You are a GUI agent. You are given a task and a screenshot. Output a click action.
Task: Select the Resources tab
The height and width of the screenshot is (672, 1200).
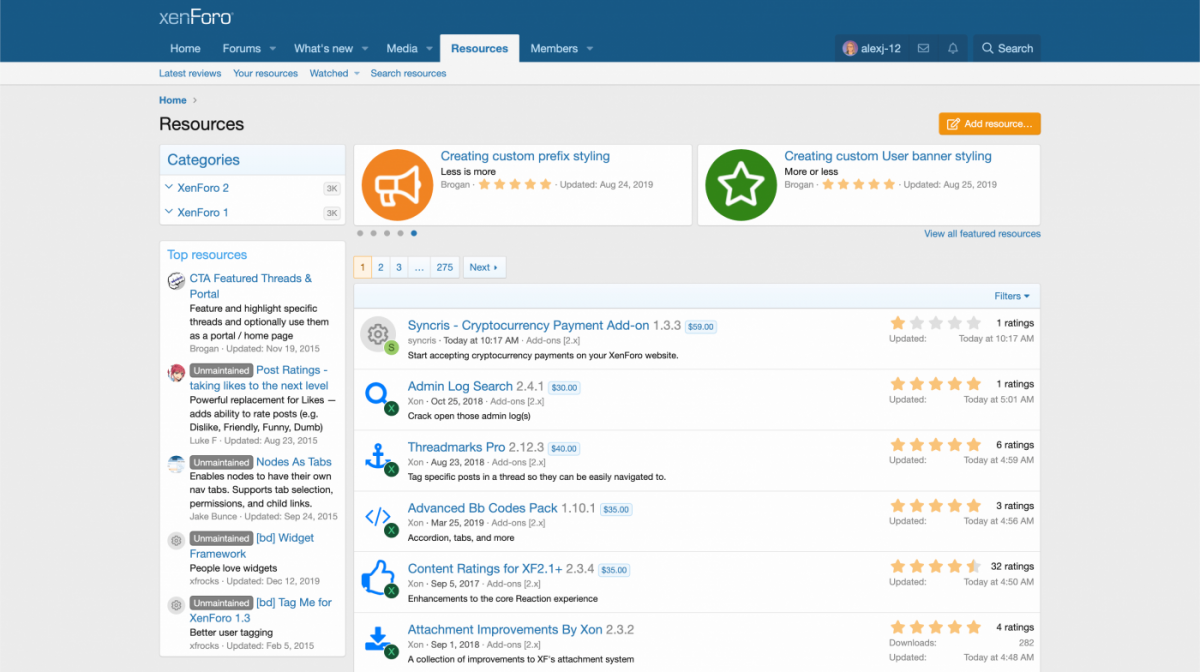click(x=479, y=48)
